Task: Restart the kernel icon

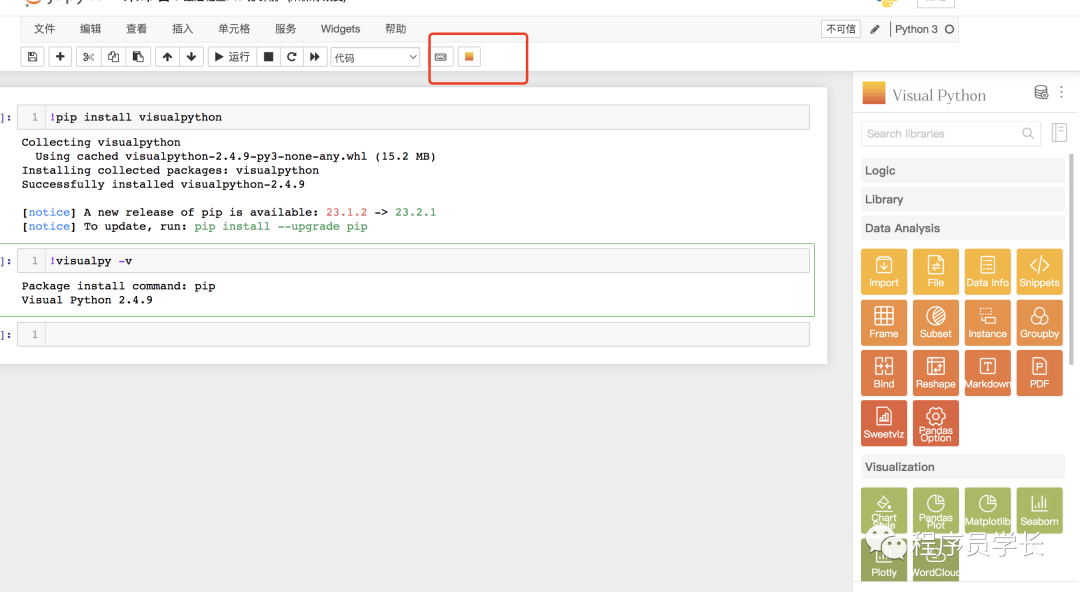Action: pos(291,57)
